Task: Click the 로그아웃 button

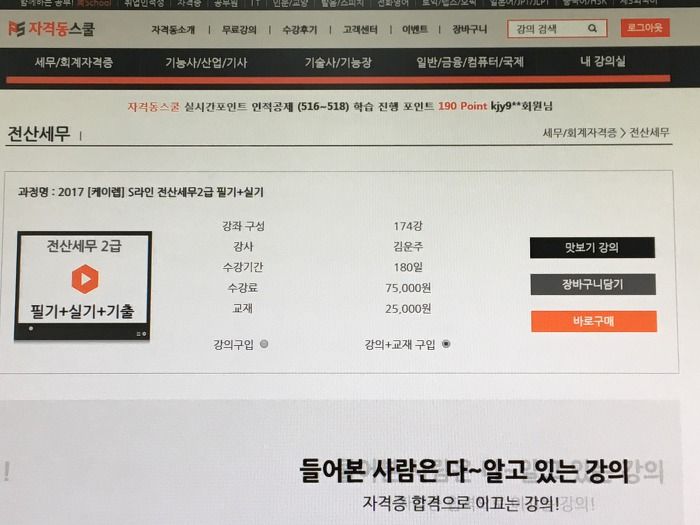Action: [x=645, y=28]
